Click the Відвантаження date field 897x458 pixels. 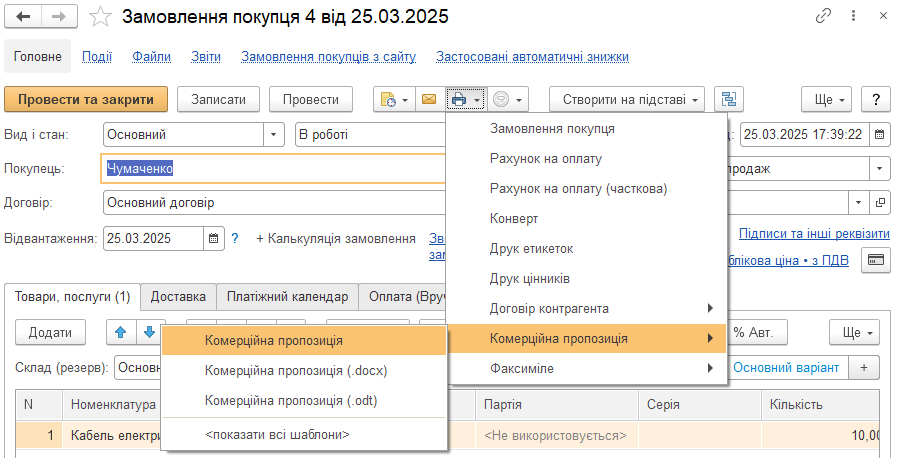153,238
